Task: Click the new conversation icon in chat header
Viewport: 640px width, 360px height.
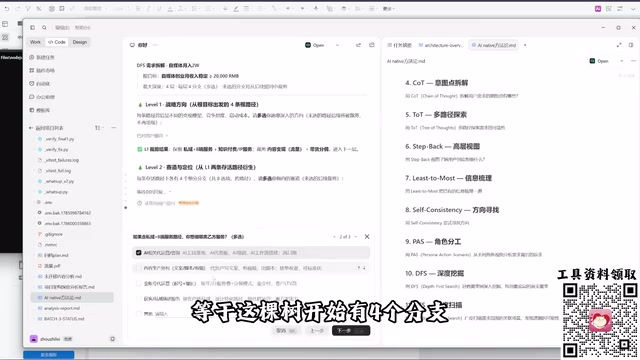Action: point(372,45)
